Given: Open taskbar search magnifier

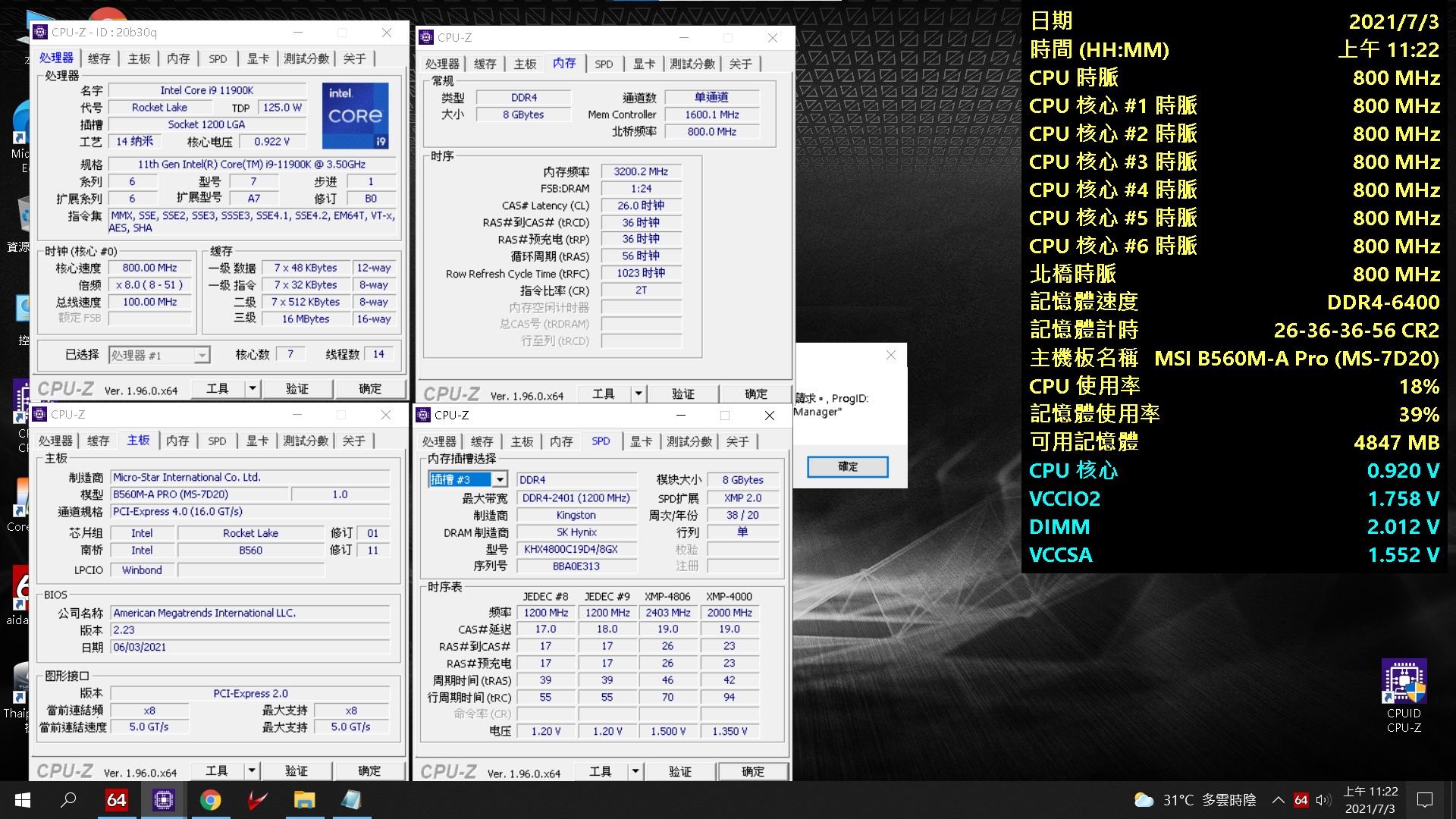Looking at the screenshot, I should coord(69,800).
